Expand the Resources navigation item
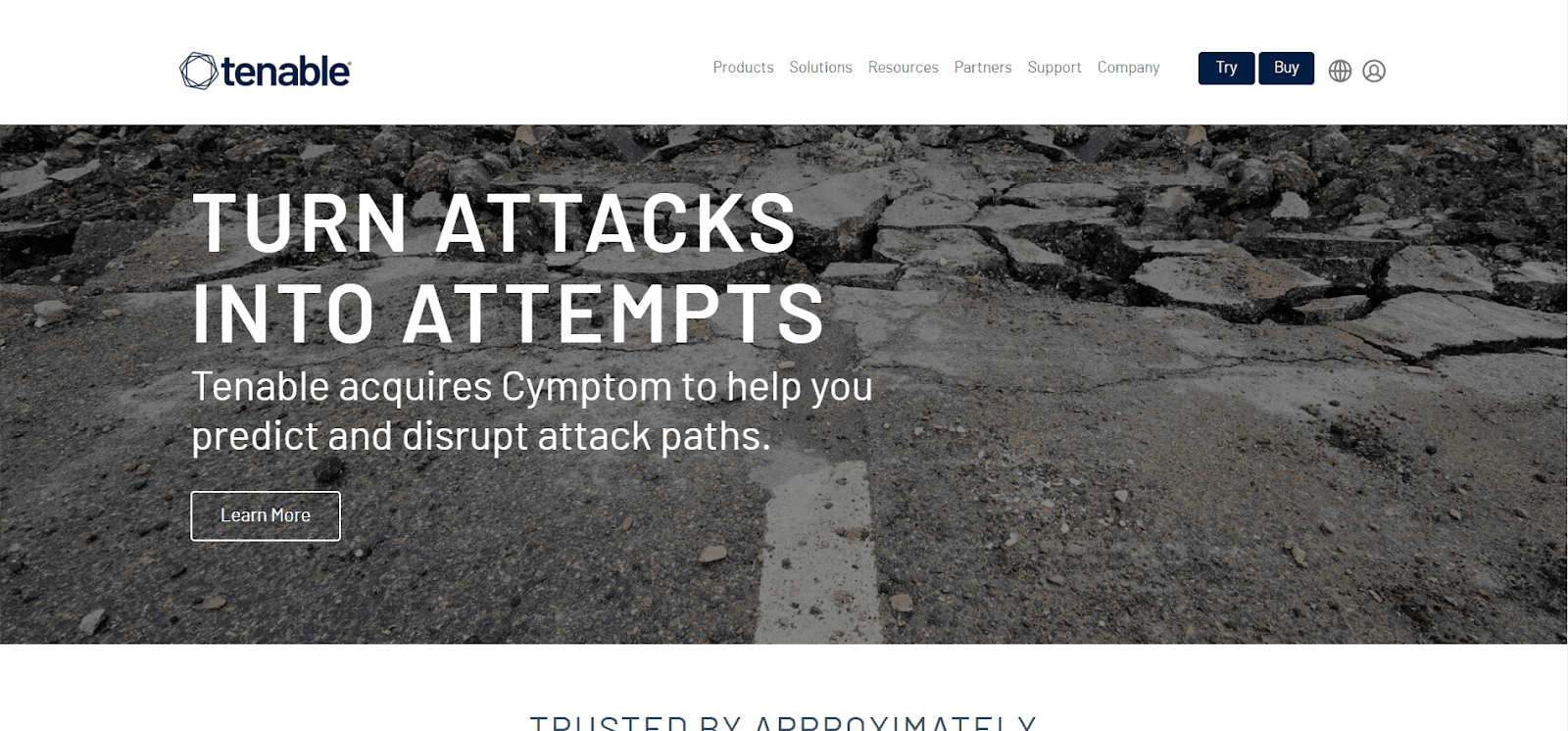The width and height of the screenshot is (1568, 731). [903, 67]
